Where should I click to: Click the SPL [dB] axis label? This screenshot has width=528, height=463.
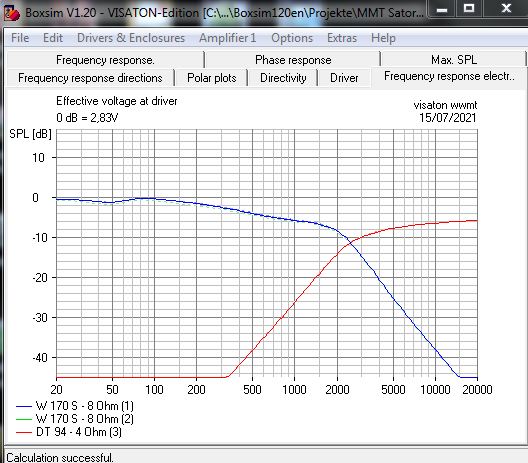point(30,134)
